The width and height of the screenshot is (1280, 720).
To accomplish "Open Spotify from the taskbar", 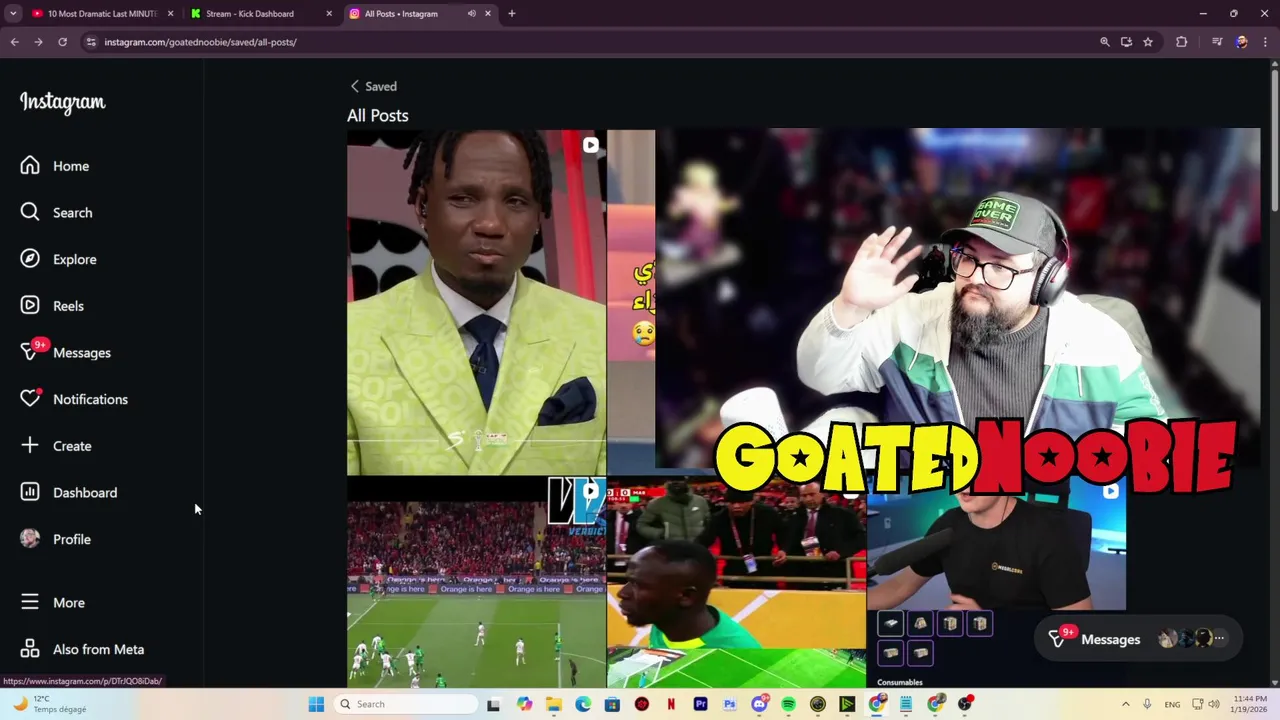I will pos(788,704).
